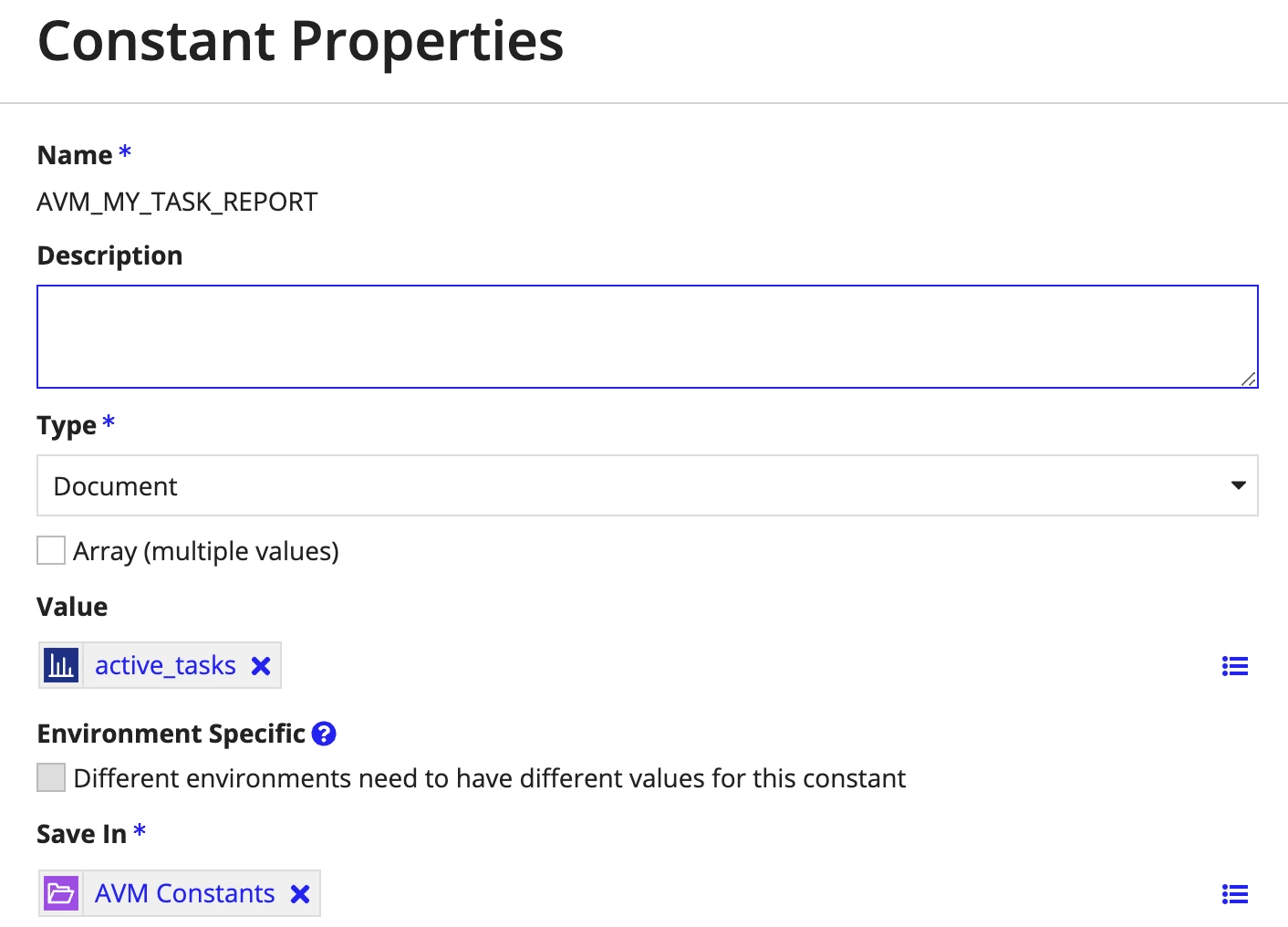
Task: Enable the Array (multiple values) checkbox
Action: (51, 550)
